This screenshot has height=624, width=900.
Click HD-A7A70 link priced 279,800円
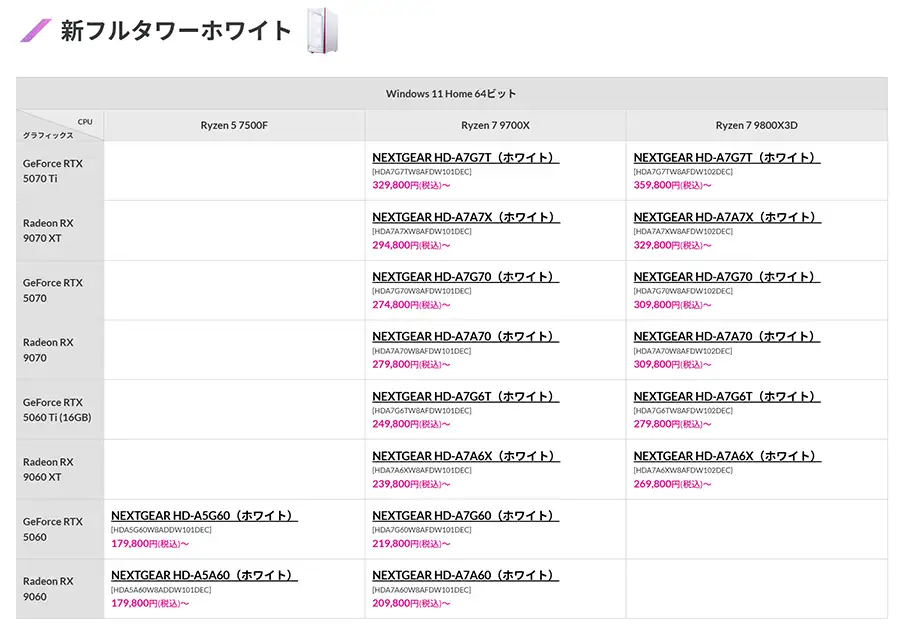coord(465,337)
